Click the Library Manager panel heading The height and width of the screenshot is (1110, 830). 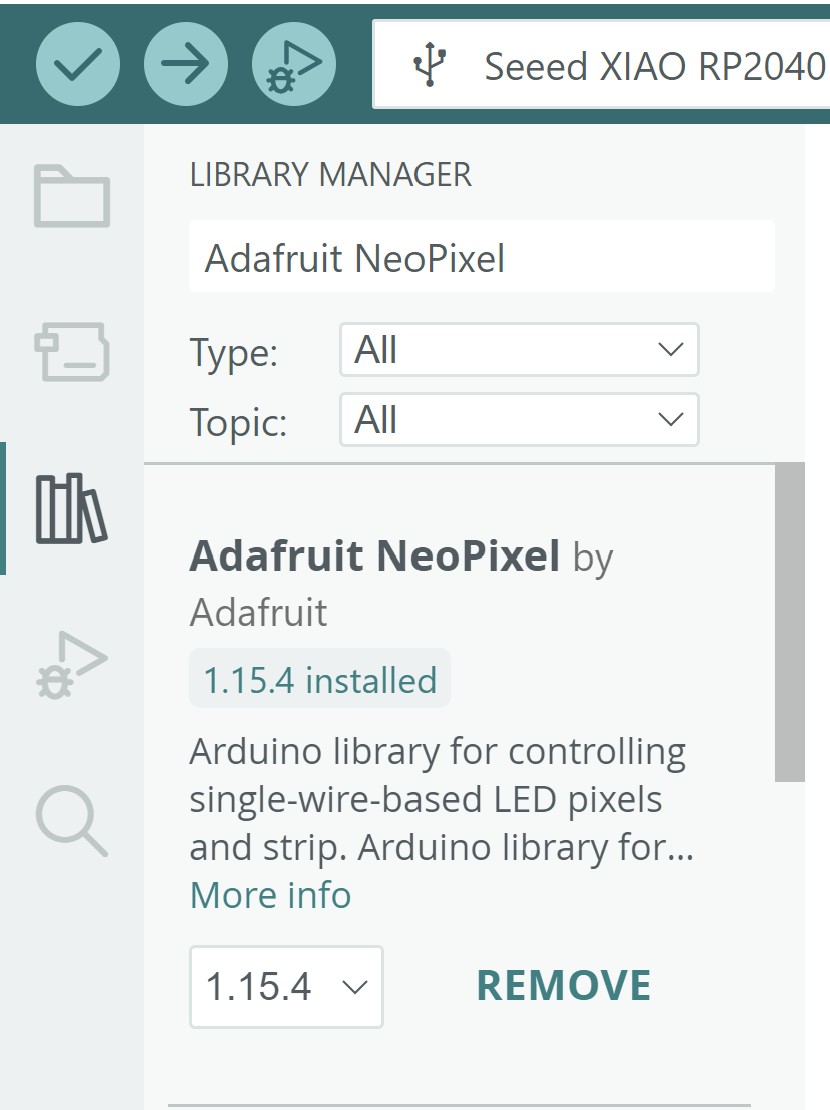(330, 175)
